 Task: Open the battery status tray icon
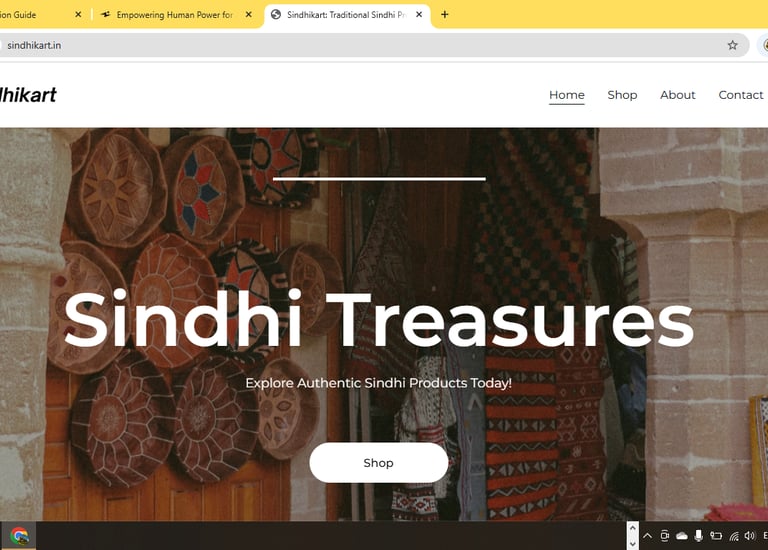pyautogui.click(x=716, y=536)
